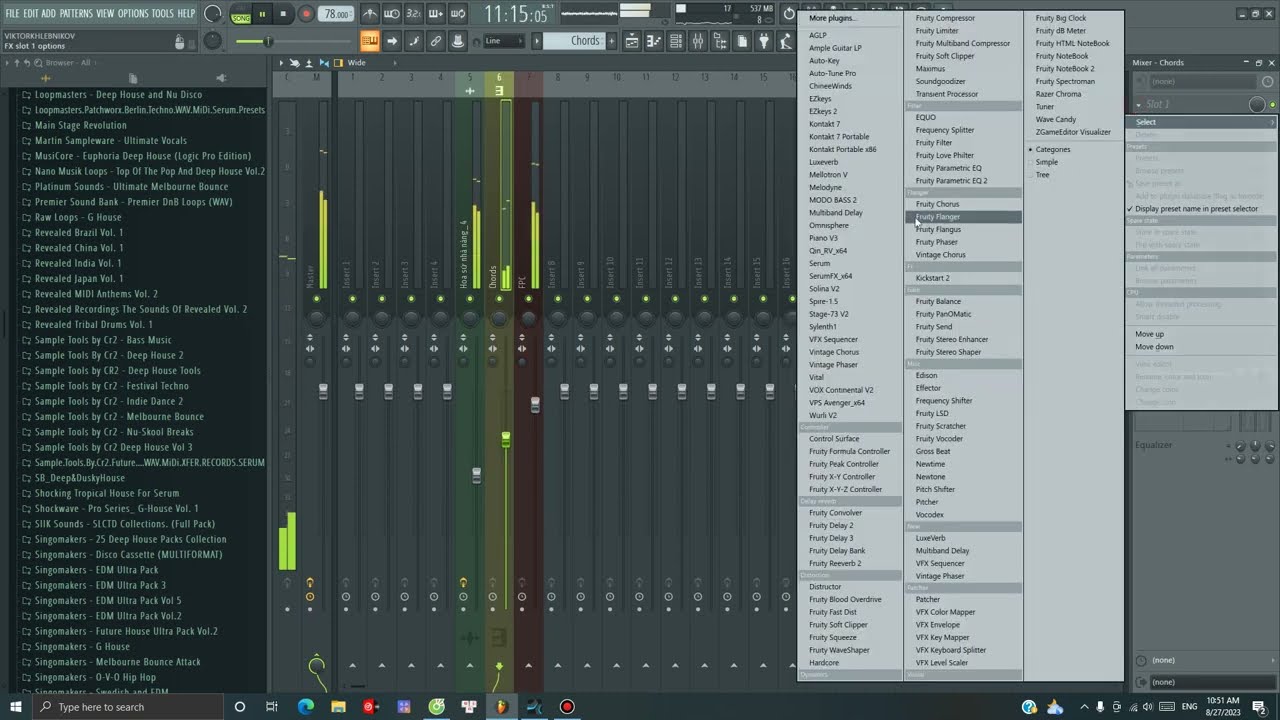Click the countdown before recording icon
This screenshot has width=1280, height=720.
414,14
